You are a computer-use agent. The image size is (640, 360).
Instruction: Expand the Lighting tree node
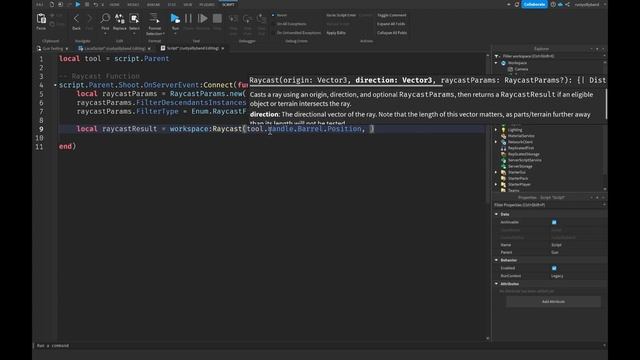[x=496, y=130]
